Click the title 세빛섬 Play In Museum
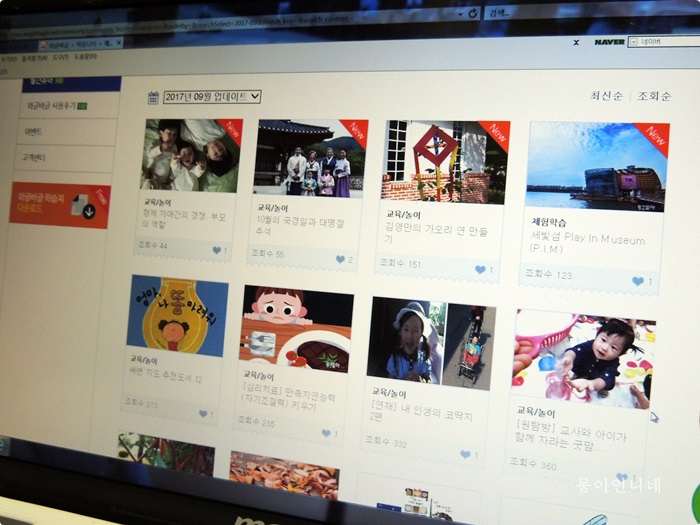The width and height of the screenshot is (700, 525). click(587, 242)
